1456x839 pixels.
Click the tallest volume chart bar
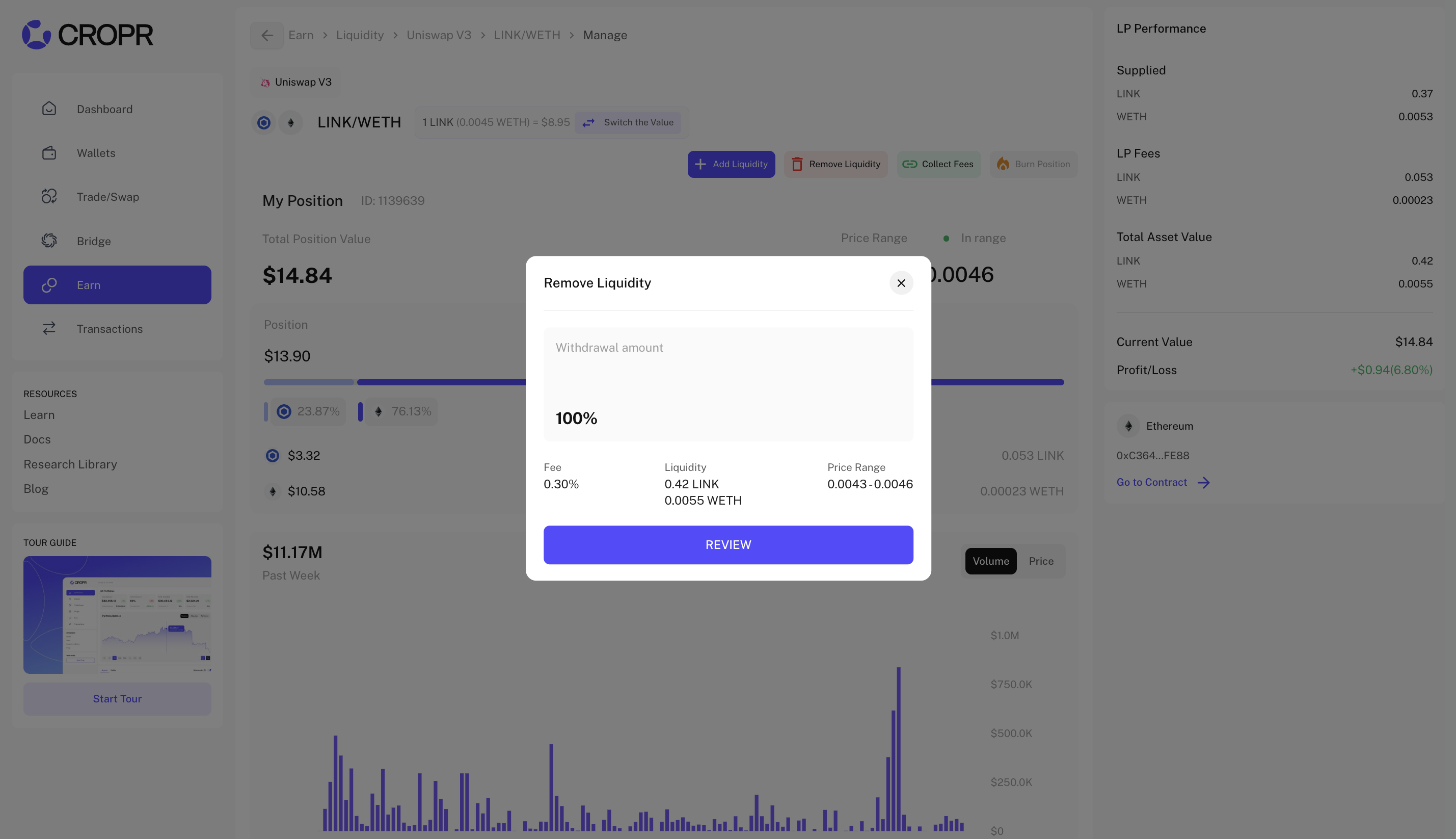click(898, 749)
